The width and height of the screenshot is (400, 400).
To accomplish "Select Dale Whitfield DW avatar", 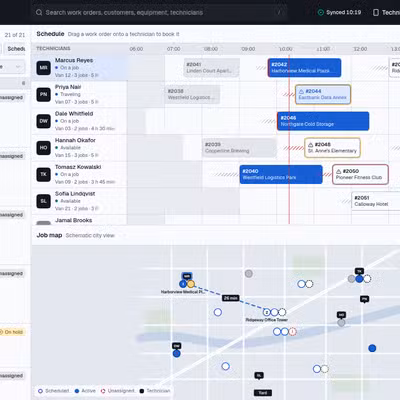I will coord(44,121).
